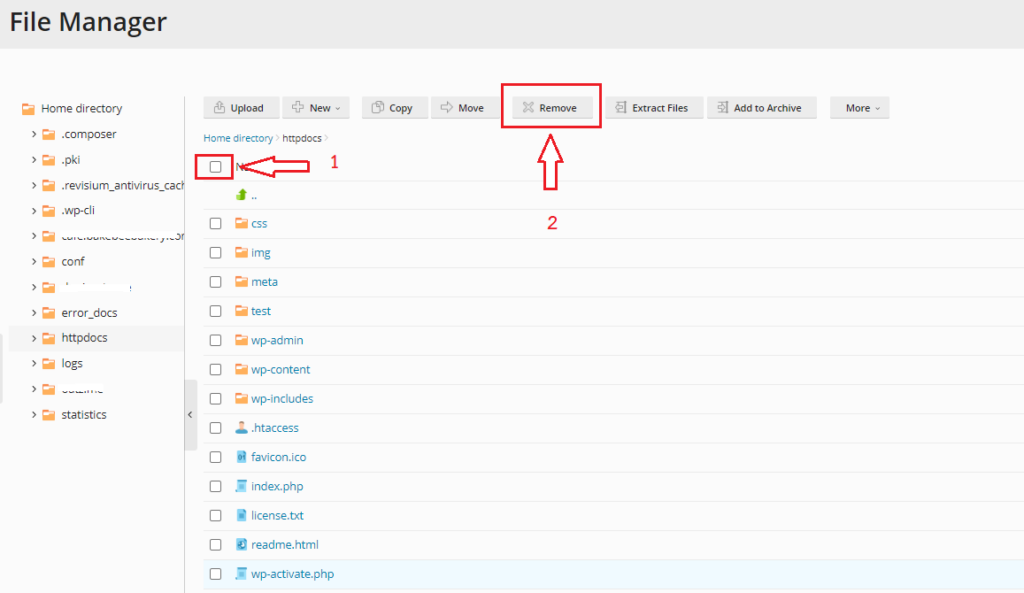The height and width of the screenshot is (593, 1024).
Task: Open the More dropdown menu
Action: coord(859,107)
